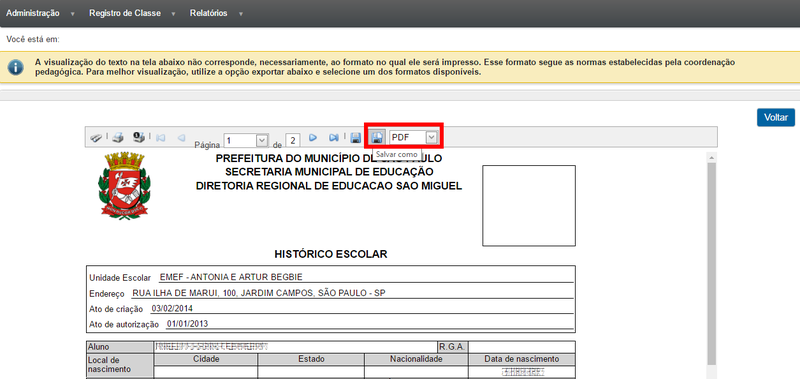Open the Relatórios menu

[x=209, y=13]
